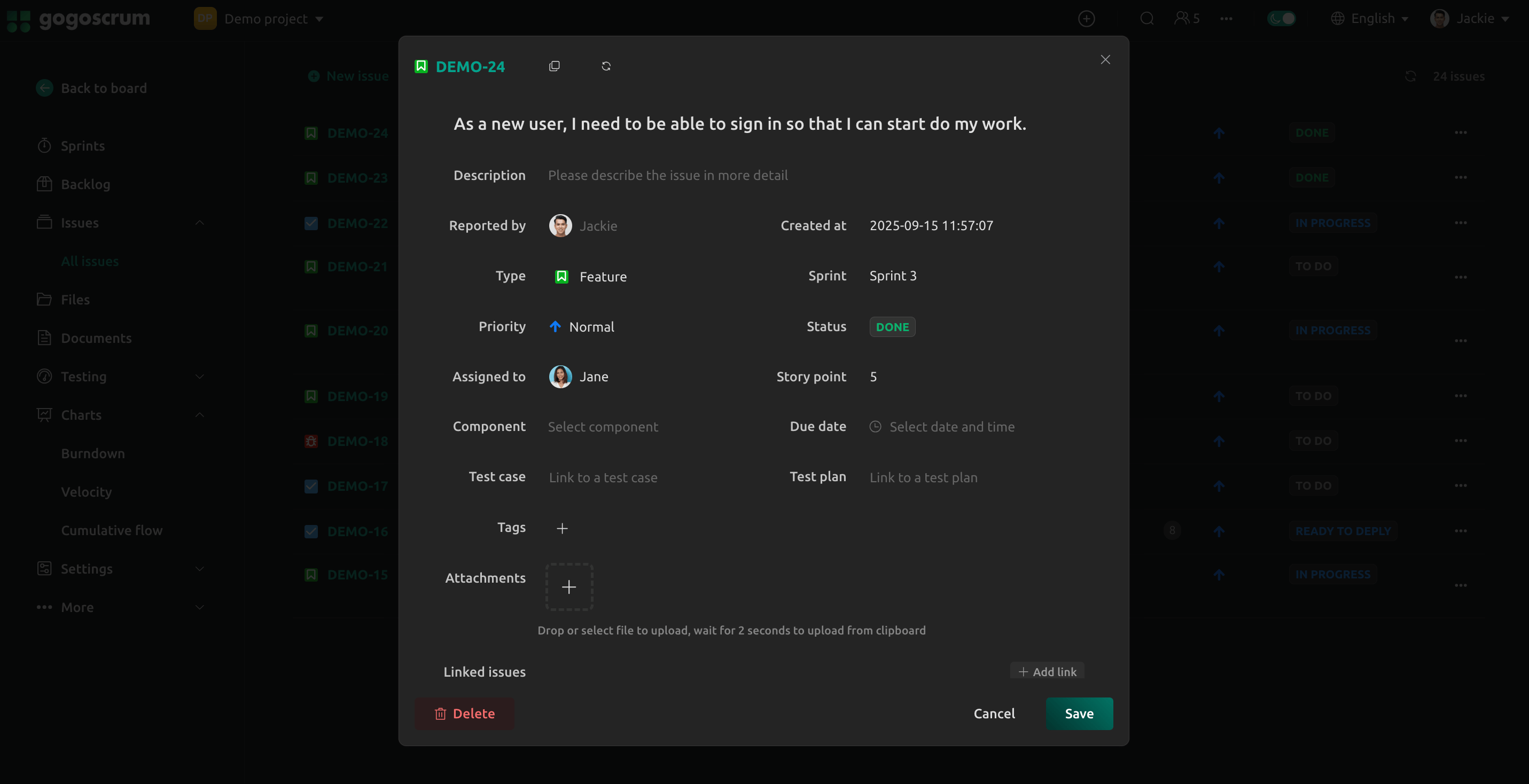This screenshot has width=1529, height=784.
Task: Open the Select component dropdown
Action: coord(603,427)
